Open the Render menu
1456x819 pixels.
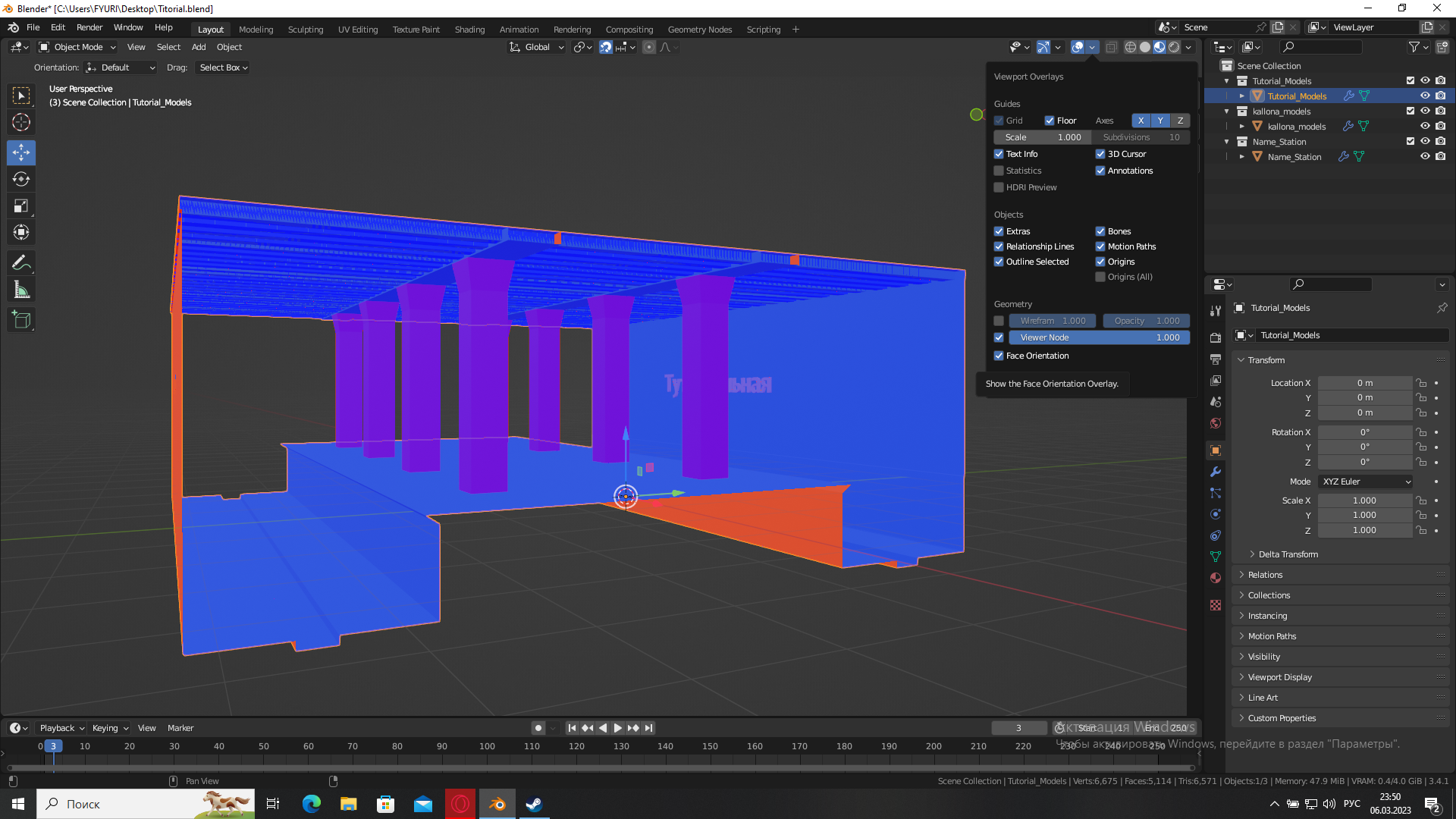click(x=89, y=27)
